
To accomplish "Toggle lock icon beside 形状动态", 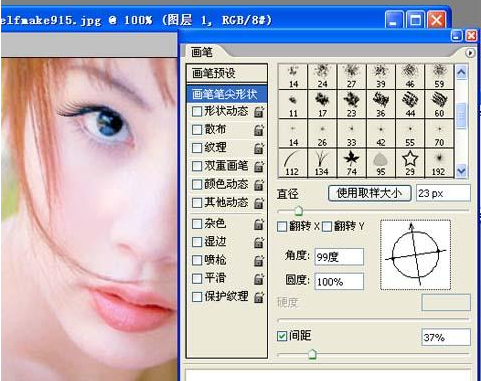I will point(259,112).
